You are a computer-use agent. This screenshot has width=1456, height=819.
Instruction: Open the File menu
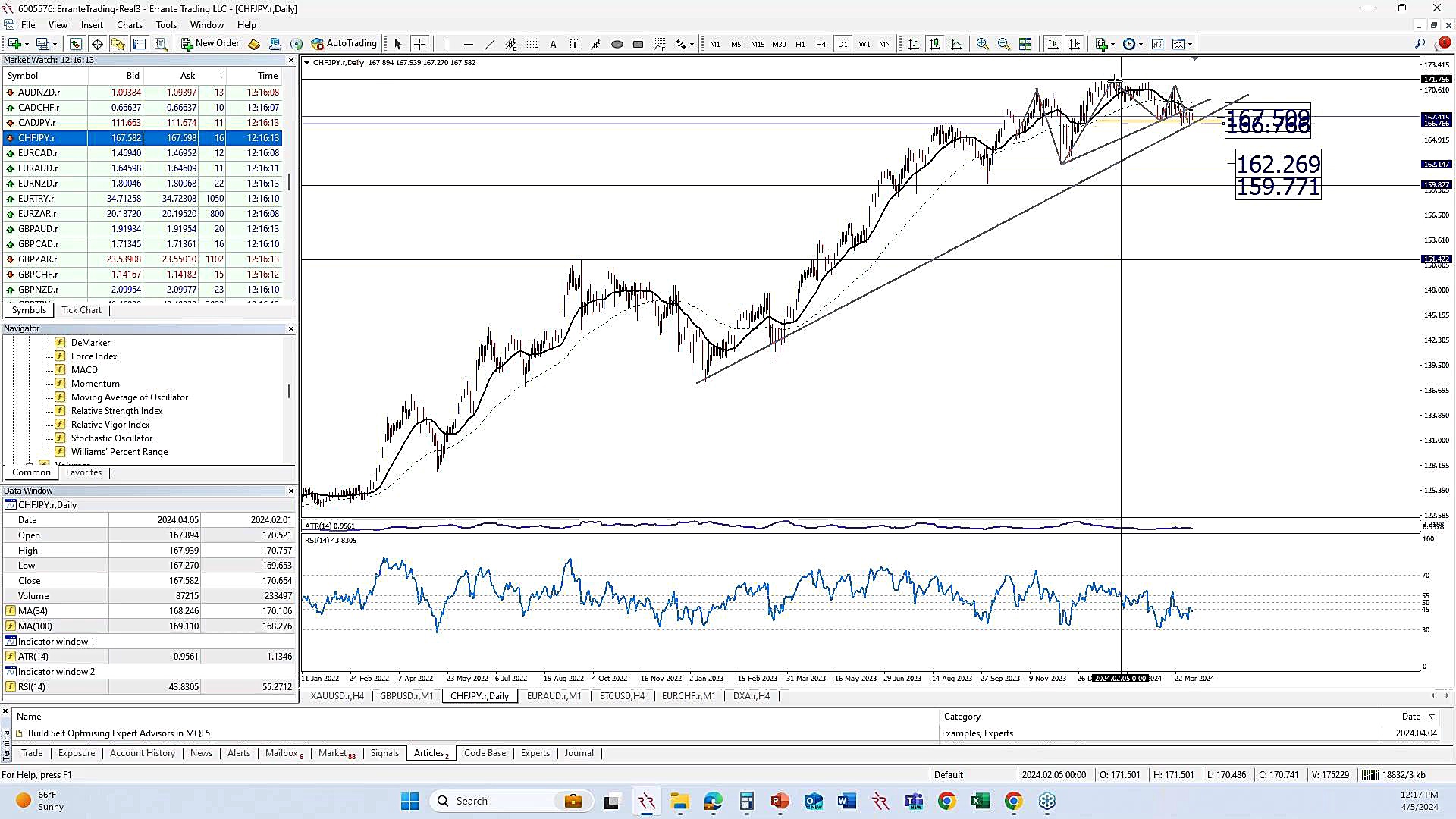click(28, 24)
